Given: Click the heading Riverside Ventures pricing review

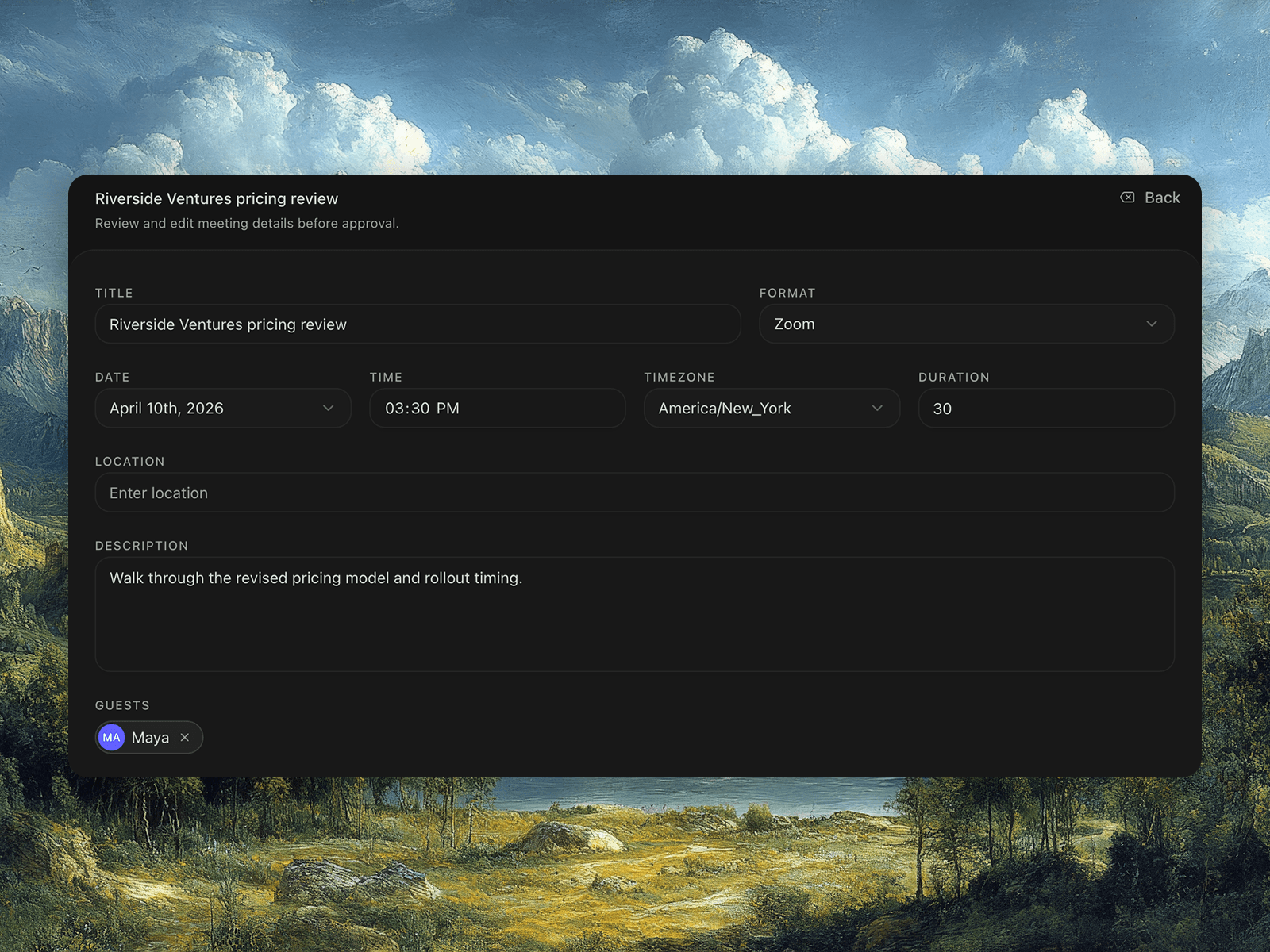Looking at the screenshot, I should (x=217, y=198).
